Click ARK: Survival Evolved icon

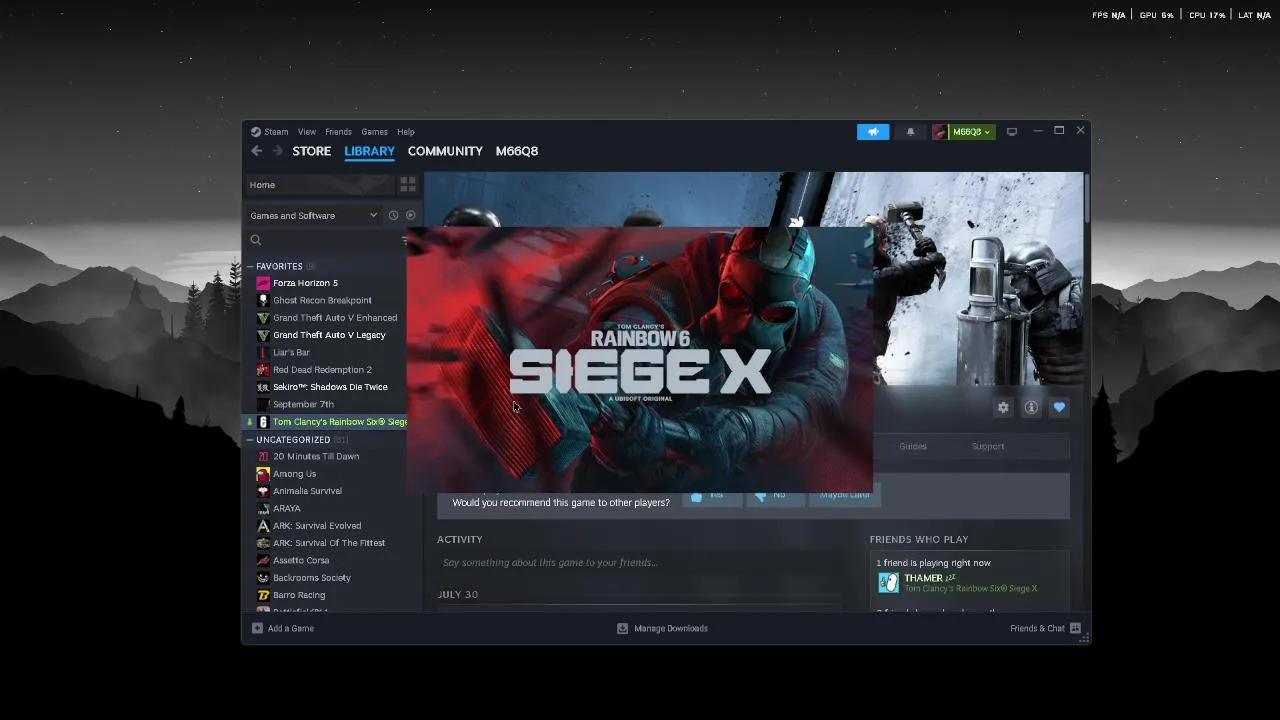pyautogui.click(x=263, y=526)
